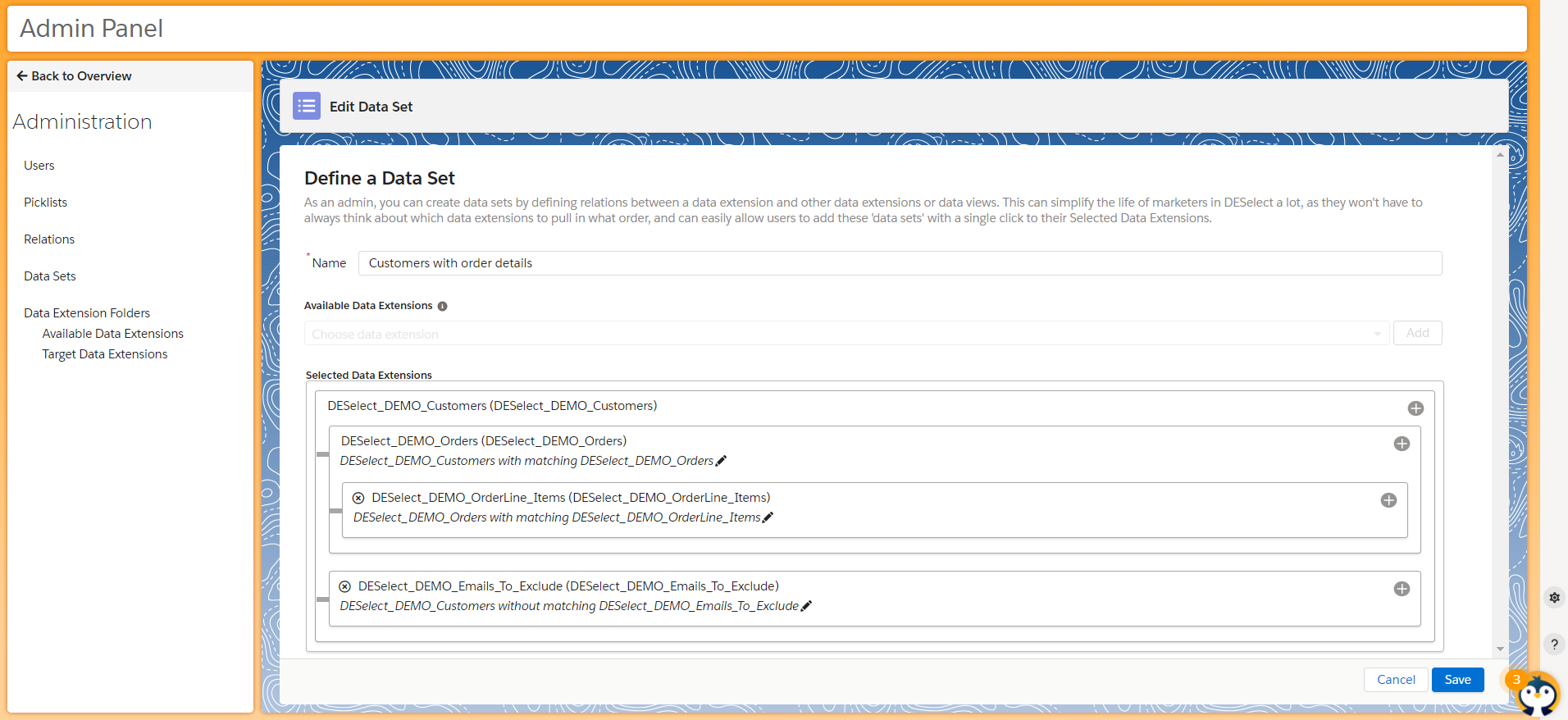
Task: Remove DESelect_DEMO_Emails_To_Exclude with its X icon
Action: pyautogui.click(x=345, y=586)
